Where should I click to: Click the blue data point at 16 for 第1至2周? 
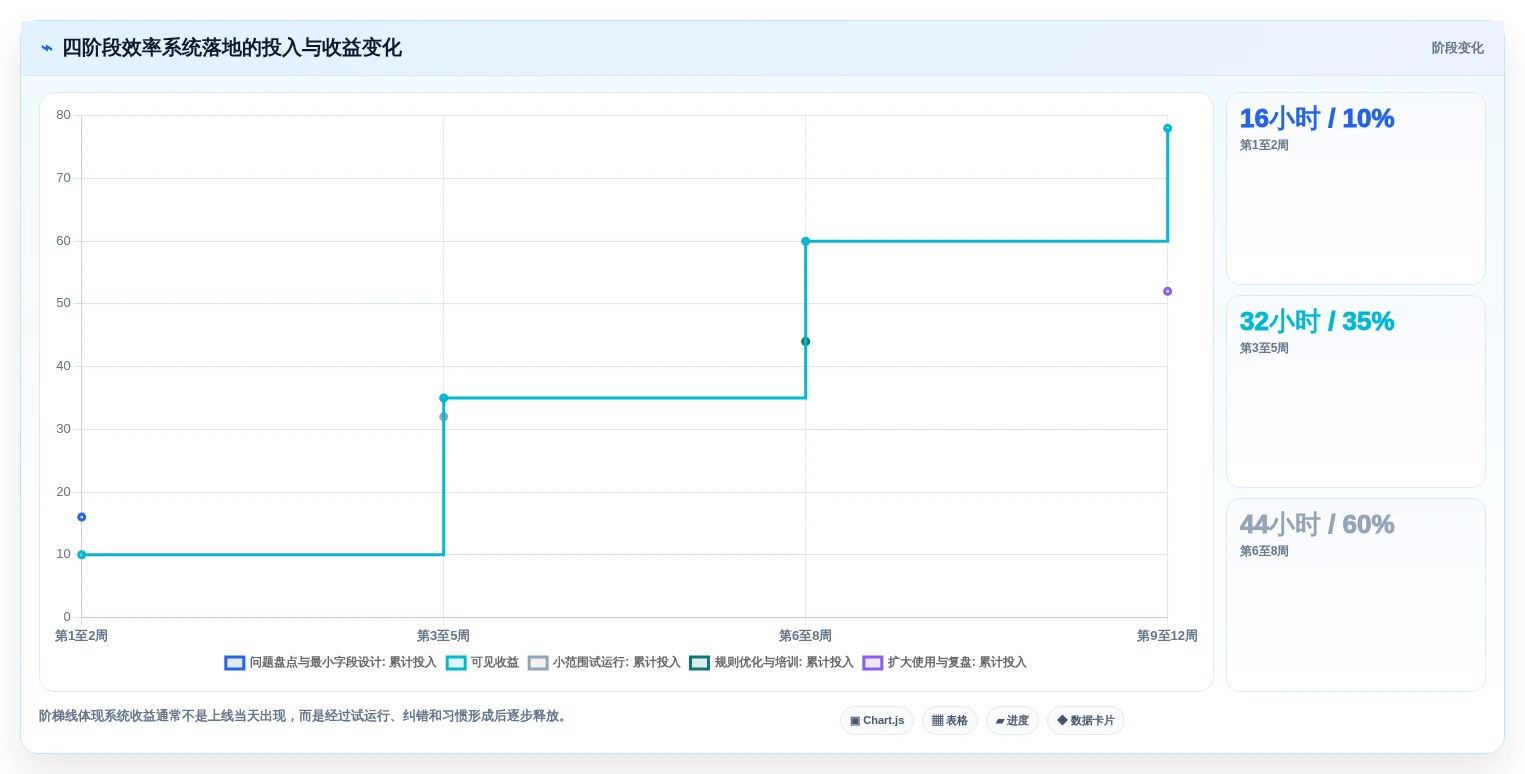click(82, 517)
